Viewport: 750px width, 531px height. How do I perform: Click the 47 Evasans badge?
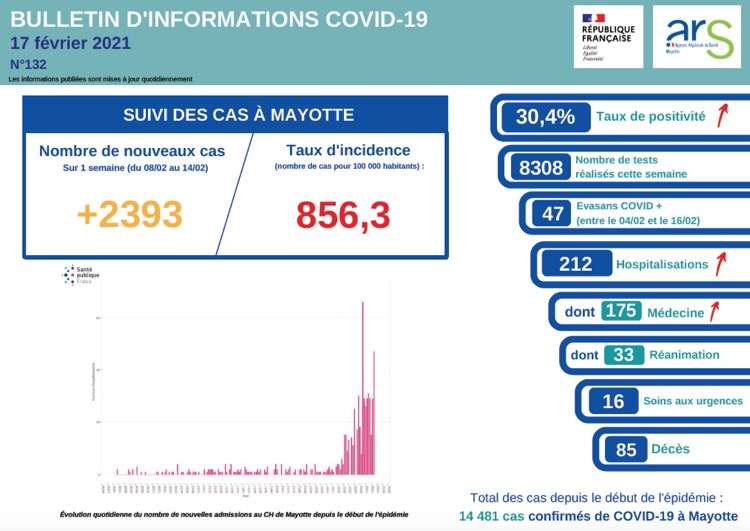click(x=551, y=213)
